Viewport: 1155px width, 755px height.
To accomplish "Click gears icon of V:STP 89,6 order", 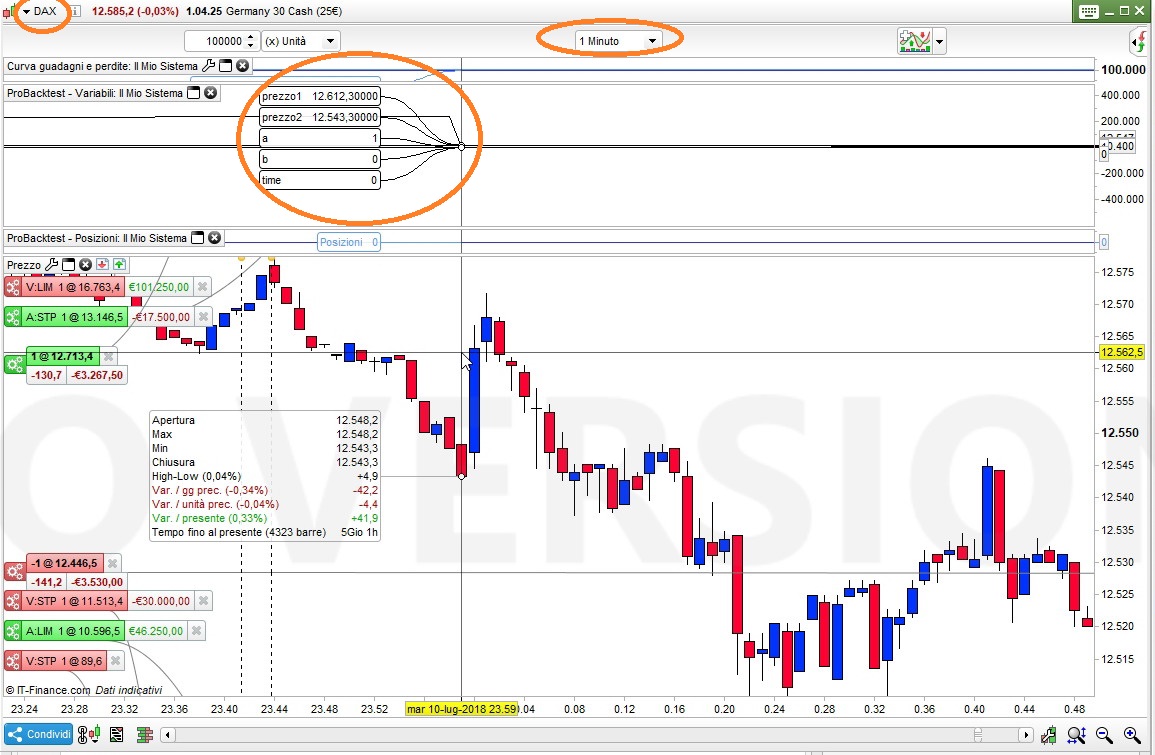I will click(x=13, y=661).
